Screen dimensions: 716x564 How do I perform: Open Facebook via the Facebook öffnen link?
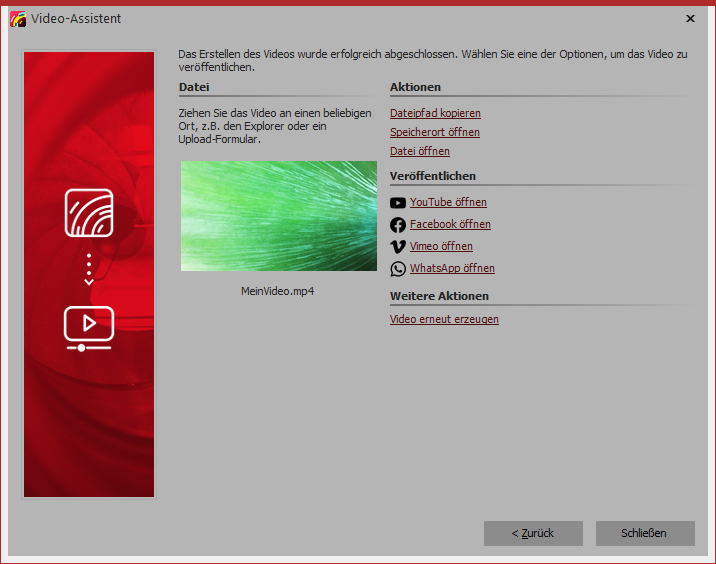(x=450, y=224)
